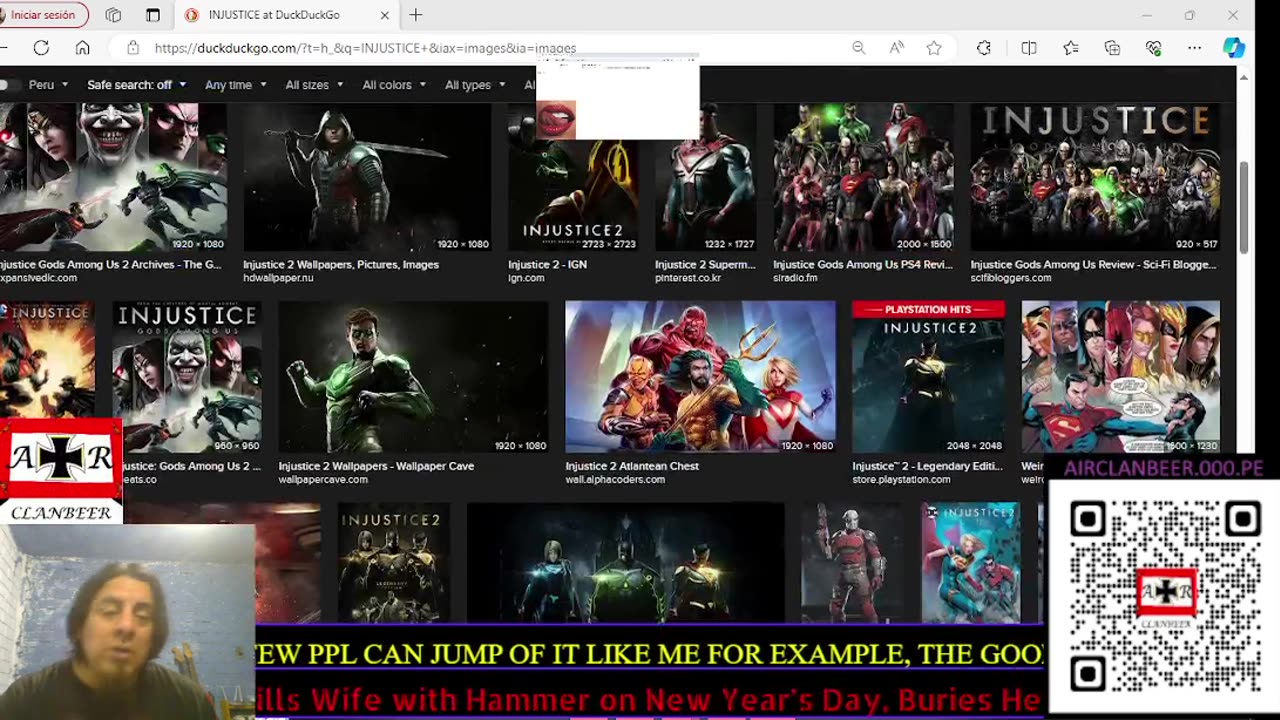The image size is (1280, 720).
Task: Open the tab actions menu icon
Action: pos(153,15)
